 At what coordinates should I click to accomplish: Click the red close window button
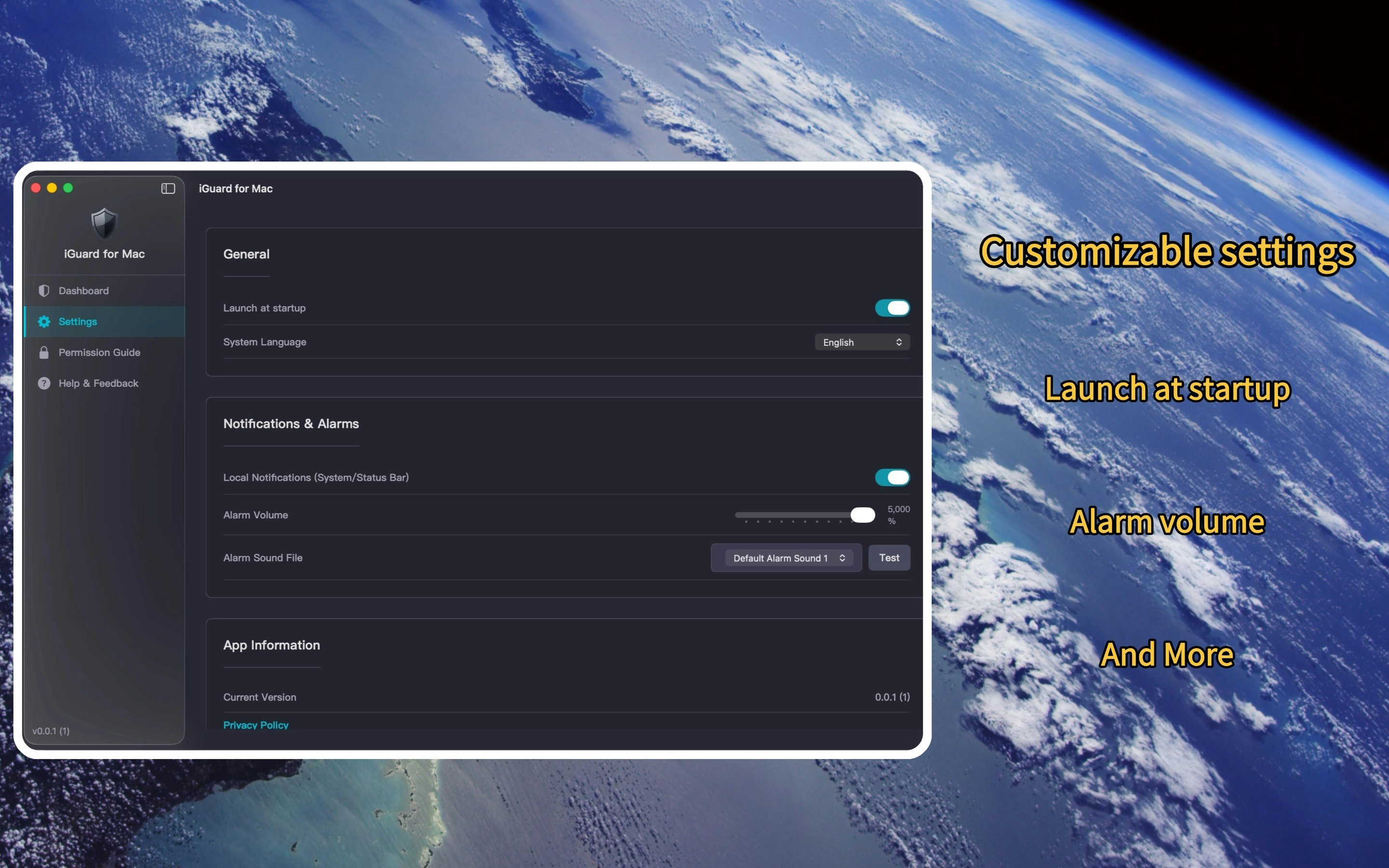tap(36, 188)
